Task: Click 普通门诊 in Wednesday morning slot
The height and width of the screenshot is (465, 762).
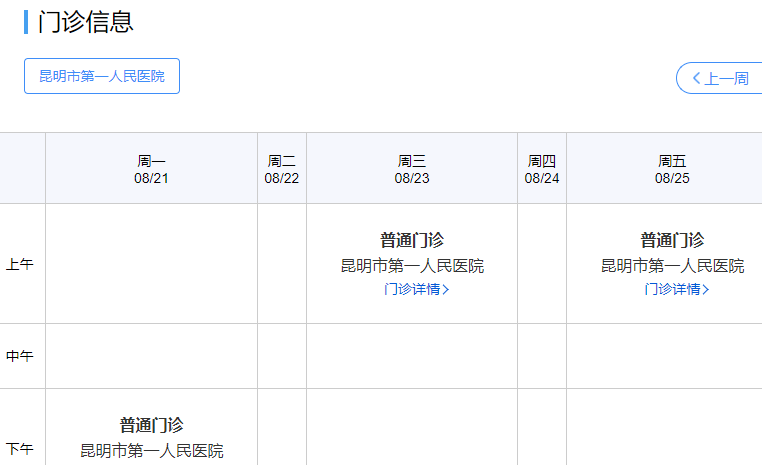Action: [x=412, y=240]
